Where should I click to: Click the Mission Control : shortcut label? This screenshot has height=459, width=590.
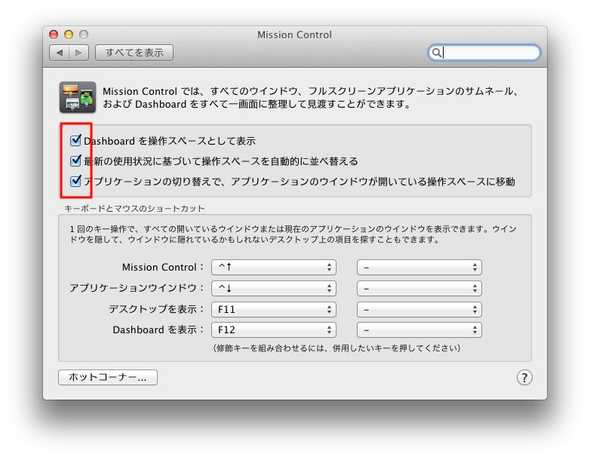click(163, 267)
